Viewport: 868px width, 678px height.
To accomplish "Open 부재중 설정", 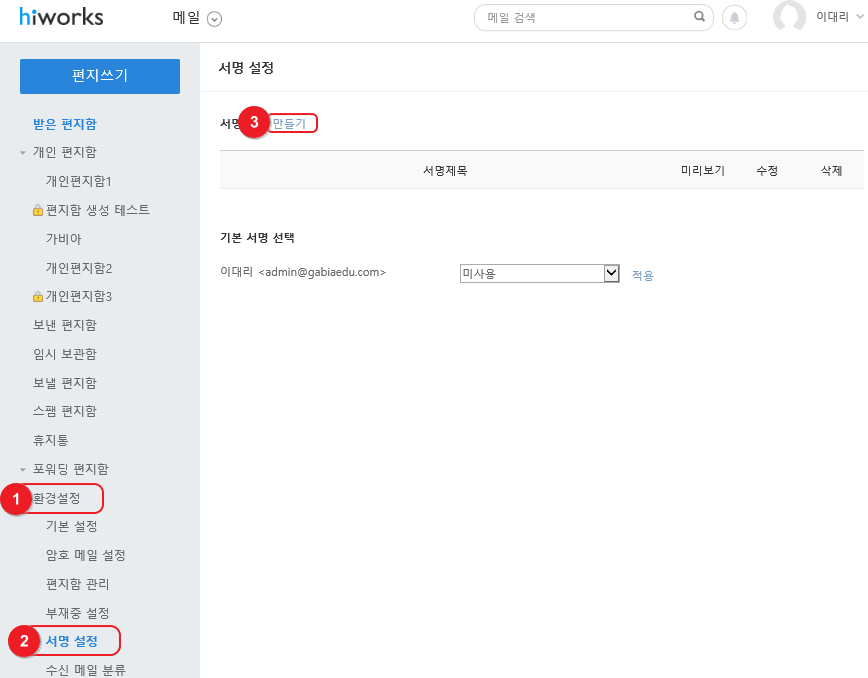I will pyautogui.click(x=78, y=613).
